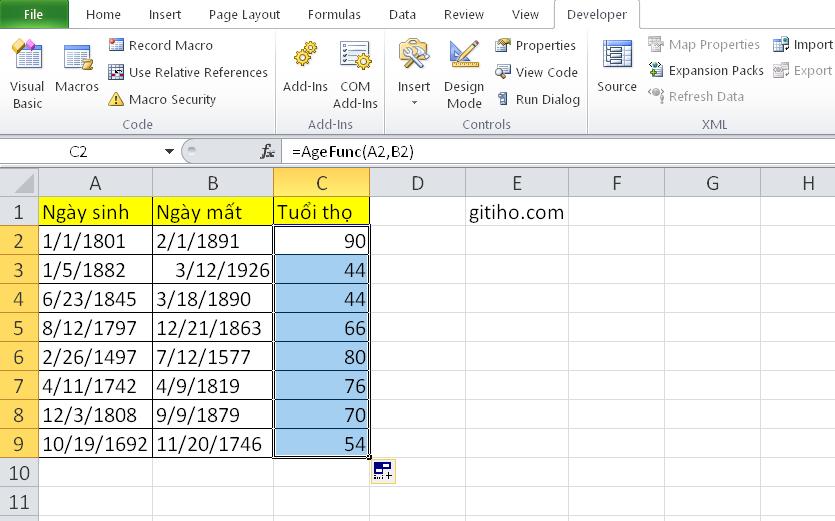Open COM Add-Ins dialog
This screenshot has width=835, height=521.
(x=355, y=74)
